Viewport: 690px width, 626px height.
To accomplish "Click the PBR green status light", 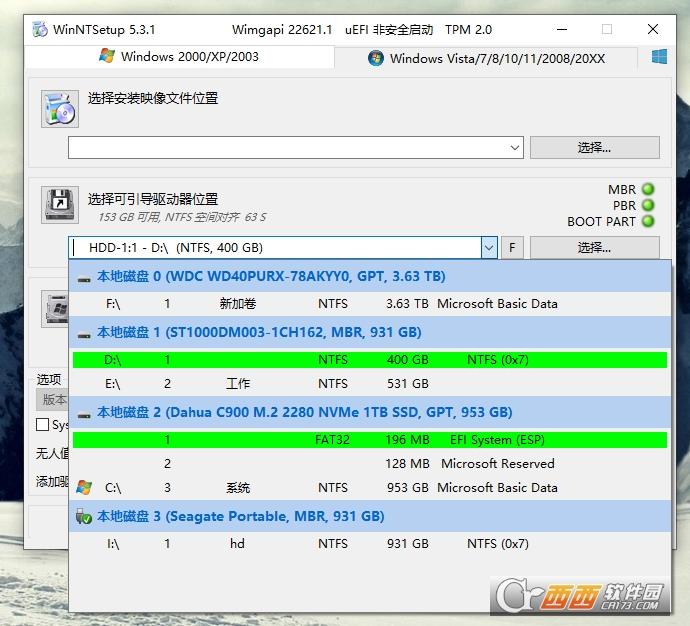I will pyautogui.click(x=648, y=205).
